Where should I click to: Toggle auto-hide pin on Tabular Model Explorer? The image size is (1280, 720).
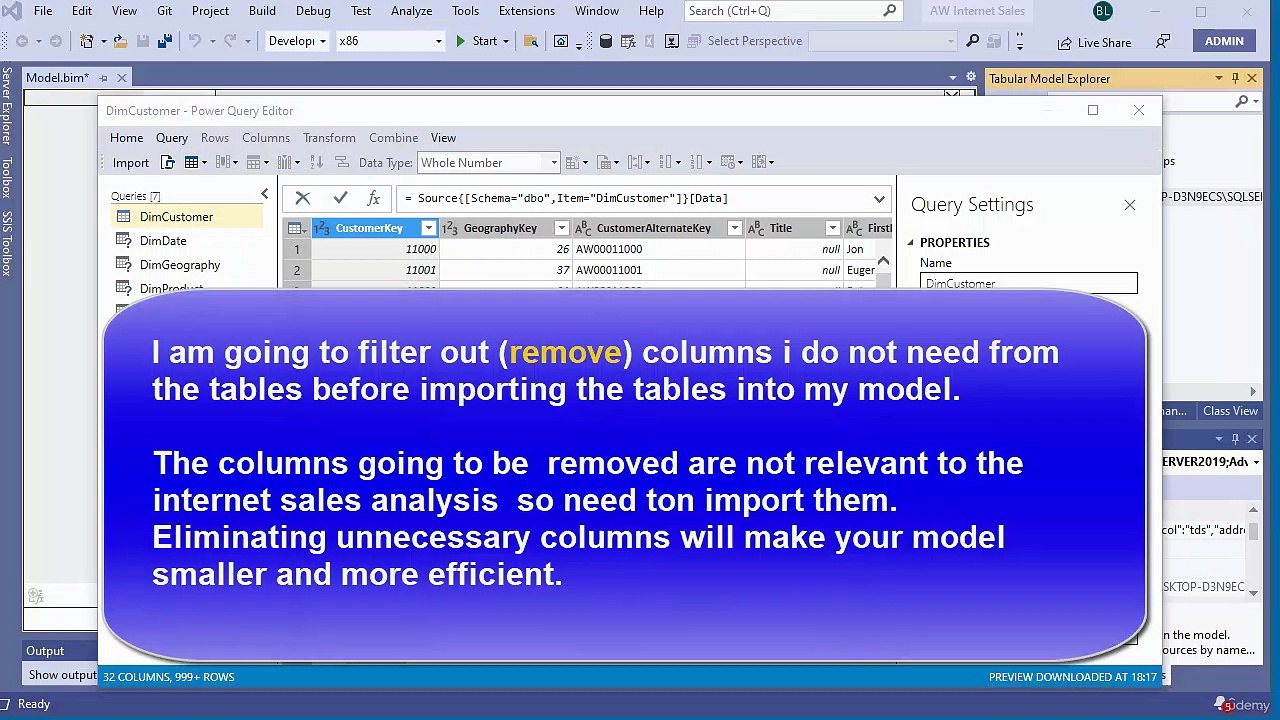(x=1236, y=78)
